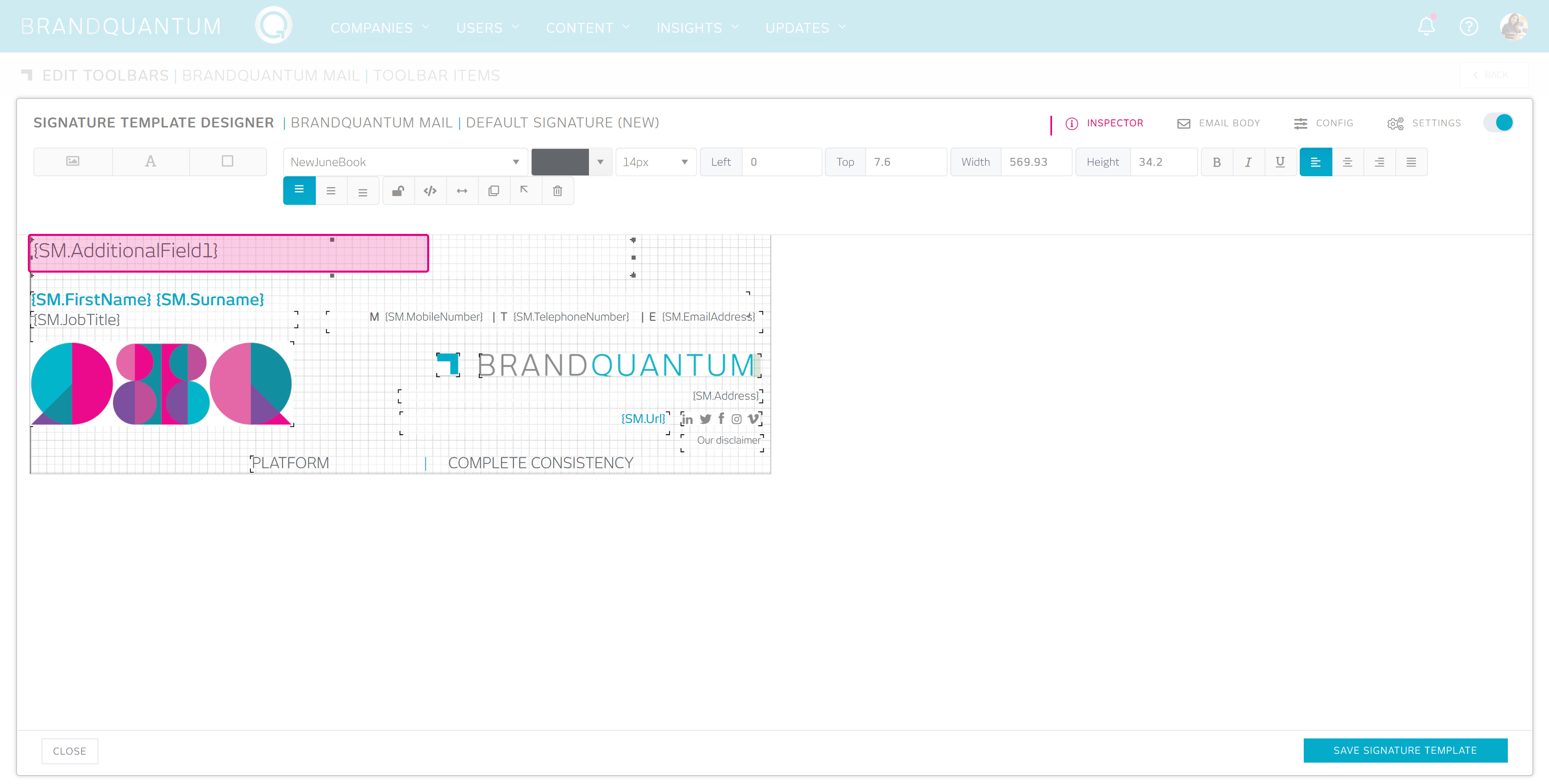Select the {SM.Url} text element
This screenshot has width=1549, height=784.
click(x=643, y=419)
